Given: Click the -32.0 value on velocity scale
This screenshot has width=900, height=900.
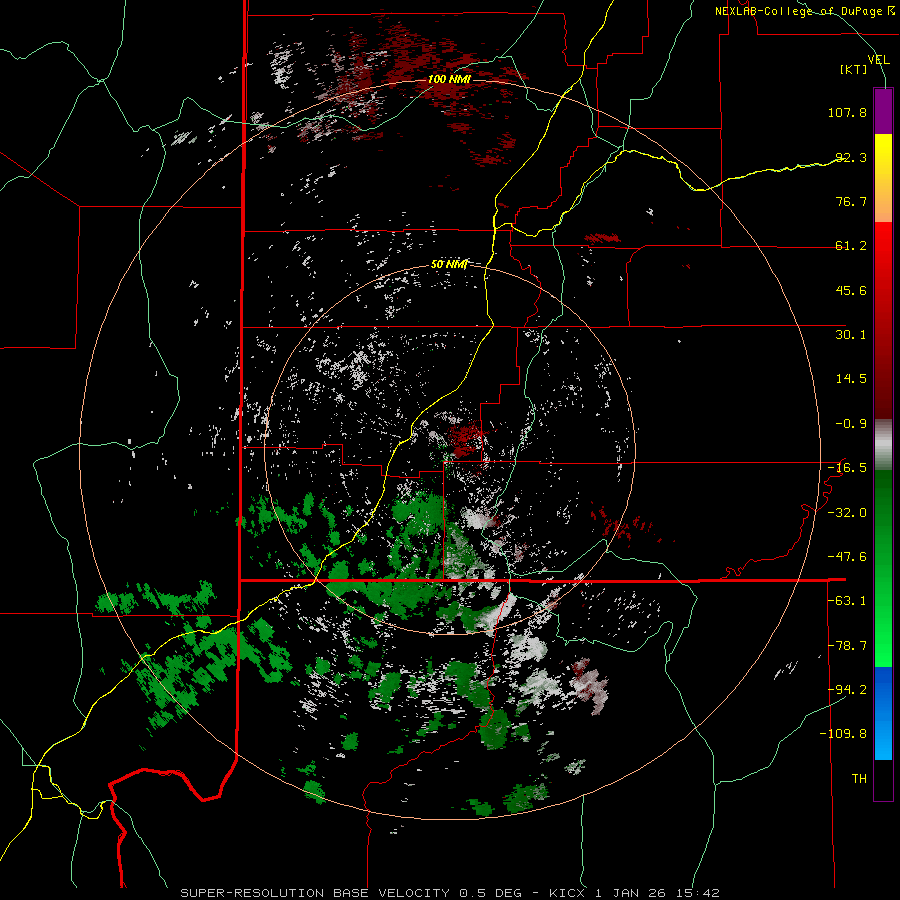Looking at the screenshot, I should (x=847, y=513).
